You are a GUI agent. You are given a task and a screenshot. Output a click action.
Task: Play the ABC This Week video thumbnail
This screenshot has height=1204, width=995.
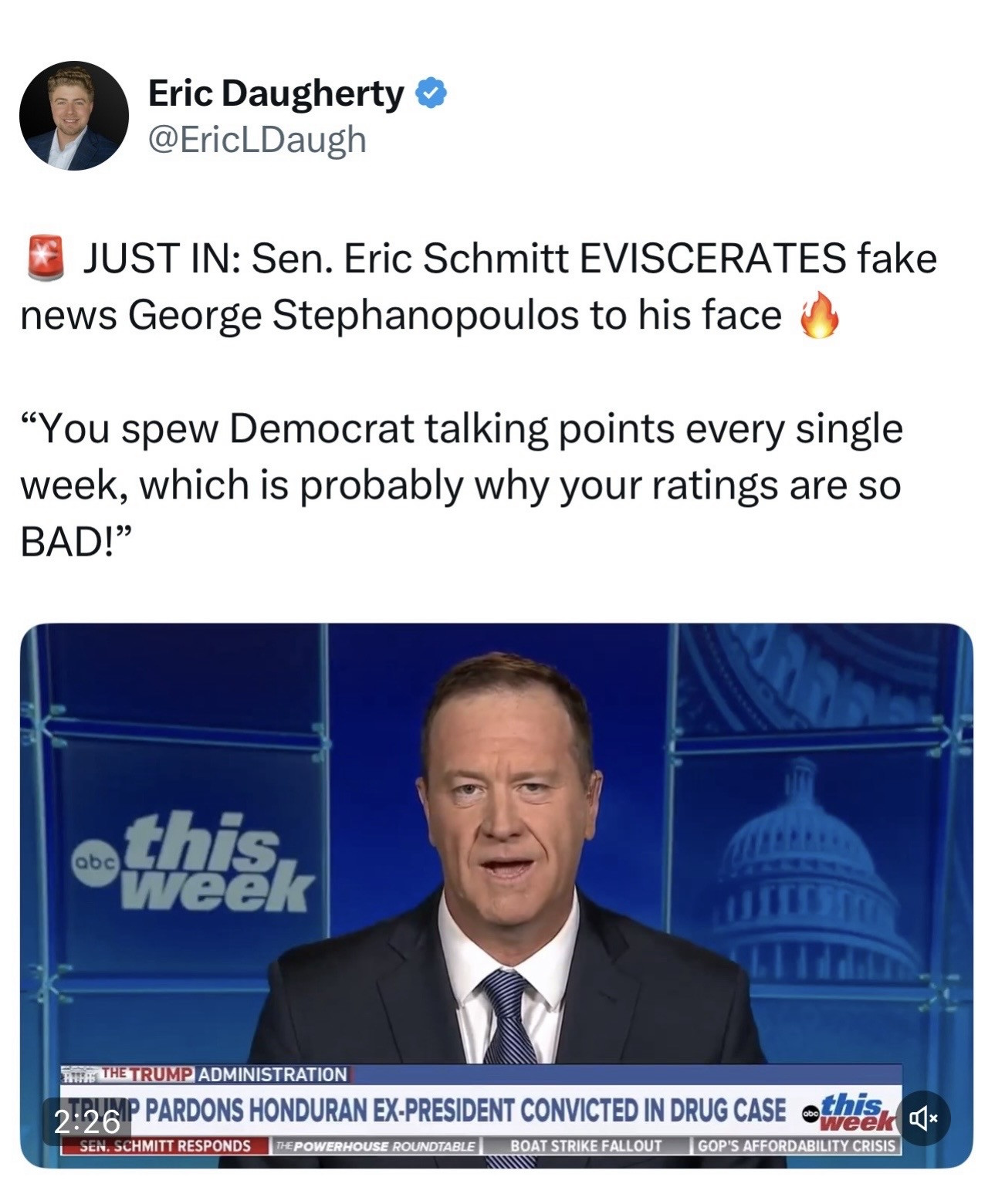(496, 895)
